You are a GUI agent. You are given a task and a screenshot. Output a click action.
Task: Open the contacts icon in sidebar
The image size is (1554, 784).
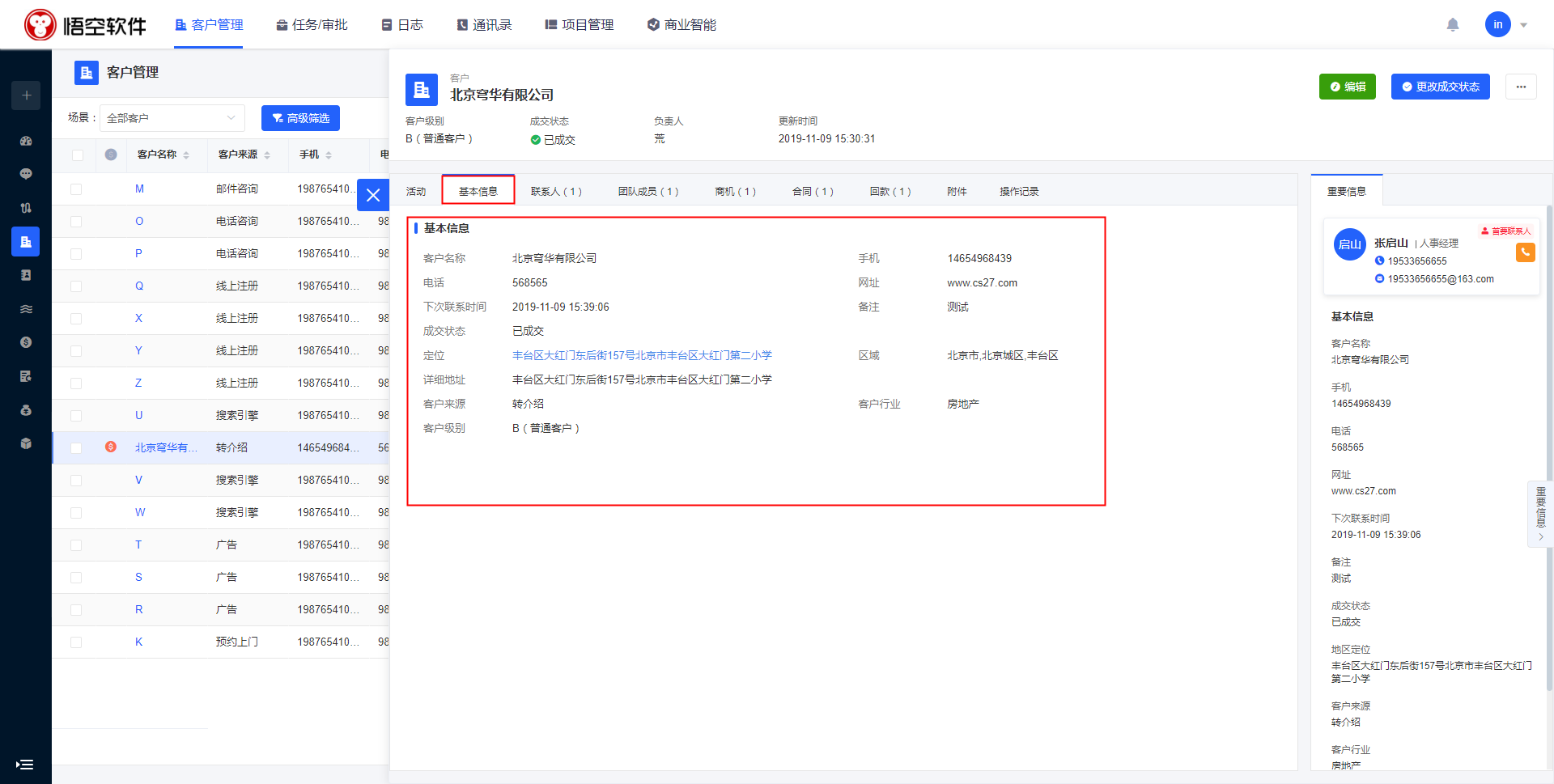(x=26, y=275)
